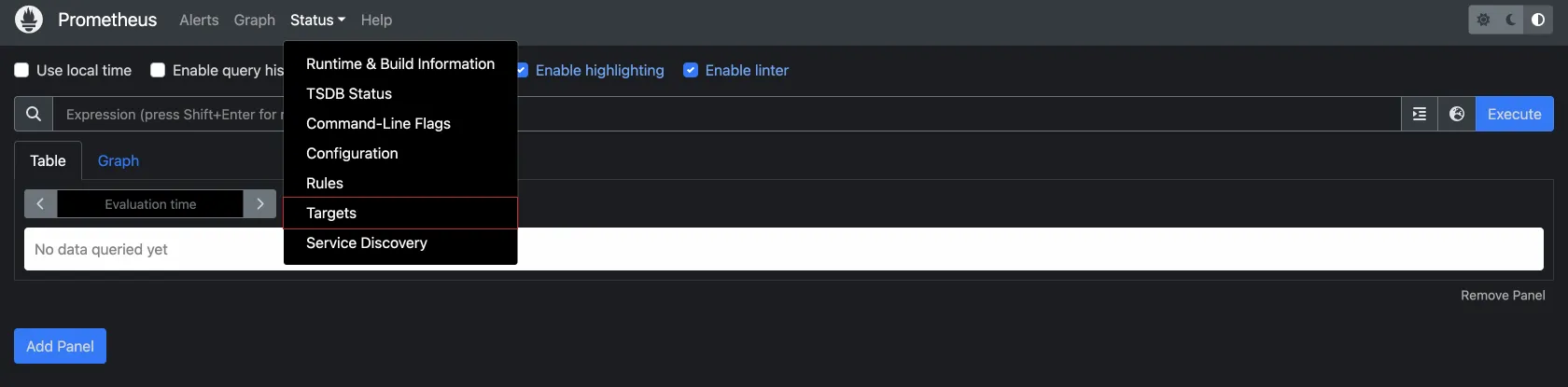This screenshot has height=387, width=1568.
Task: Select the dark theme moon icon
Action: [1511, 20]
